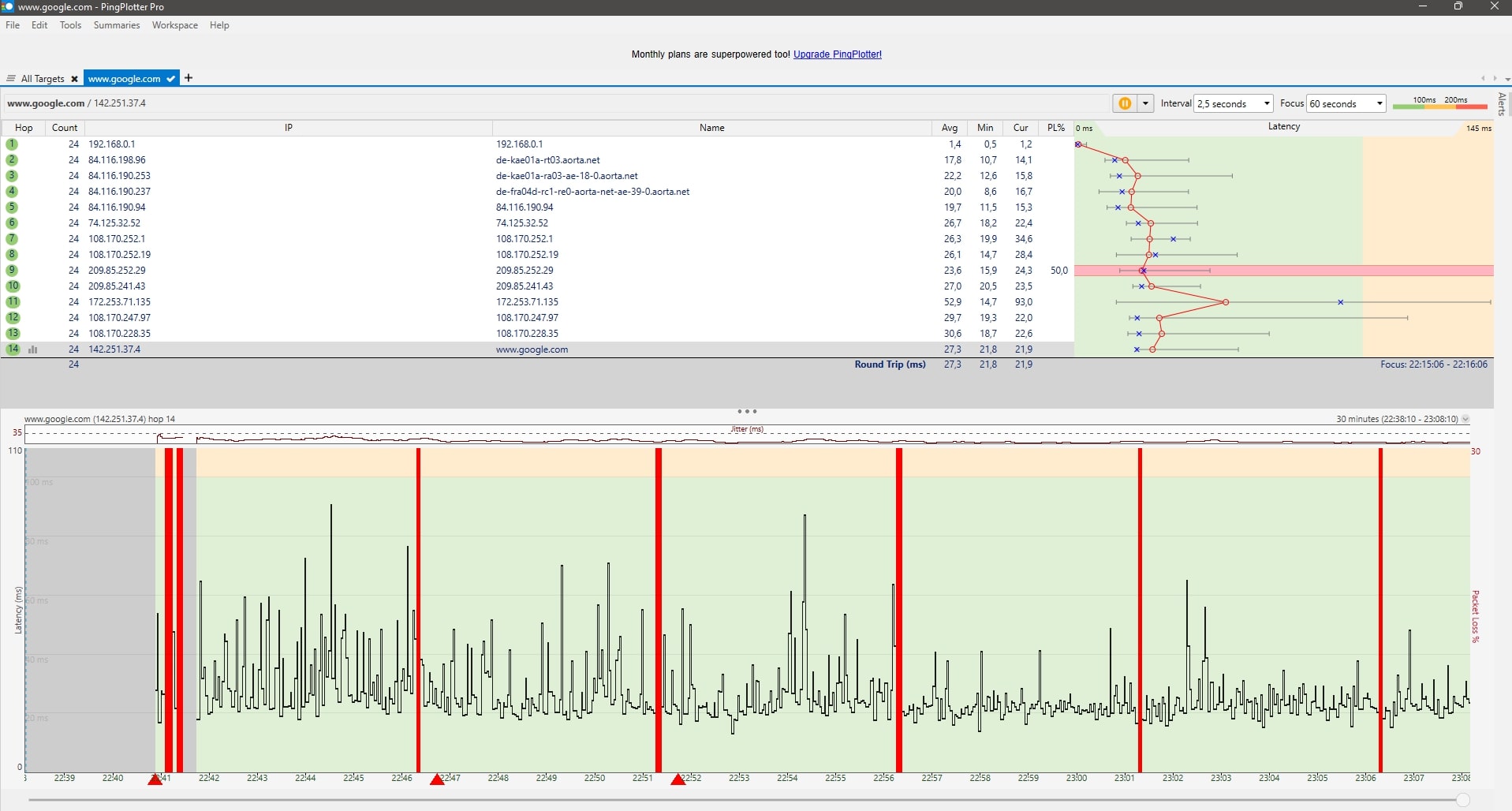Click the graph icon on hop 14
The height and width of the screenshot is (811, 1512).
33,349
